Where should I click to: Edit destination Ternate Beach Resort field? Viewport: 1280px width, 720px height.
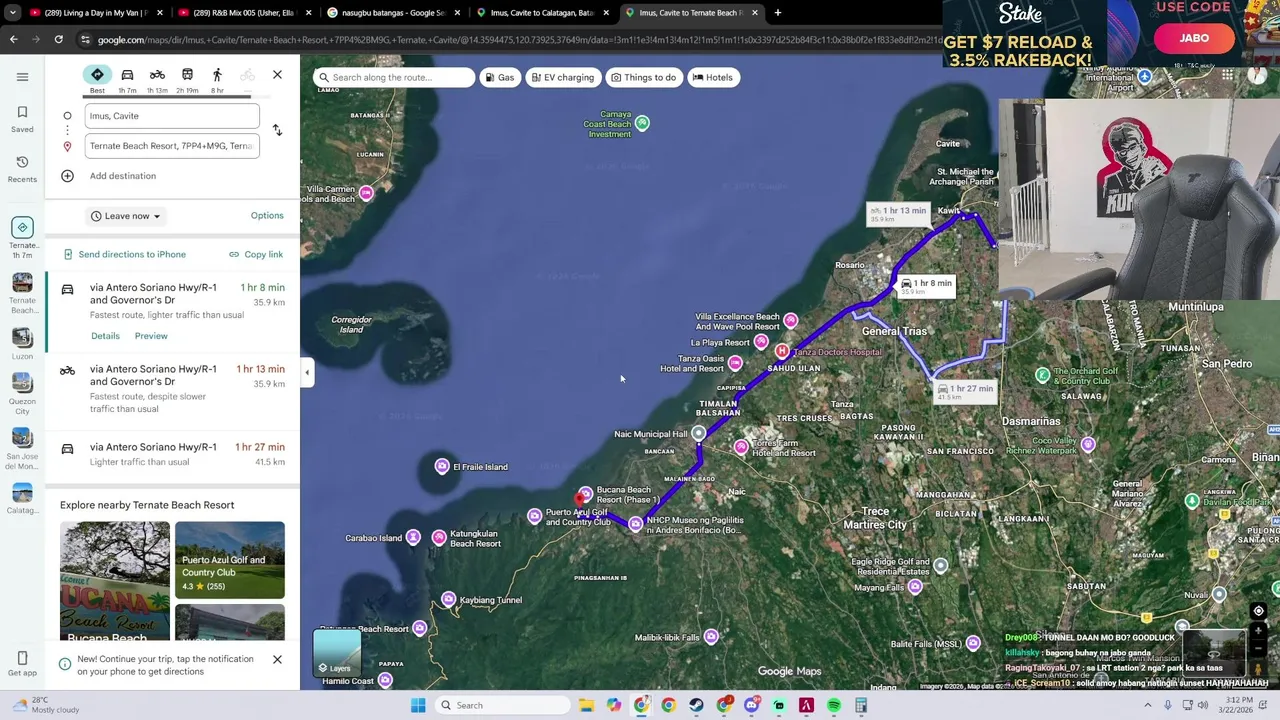coord(172,146)
